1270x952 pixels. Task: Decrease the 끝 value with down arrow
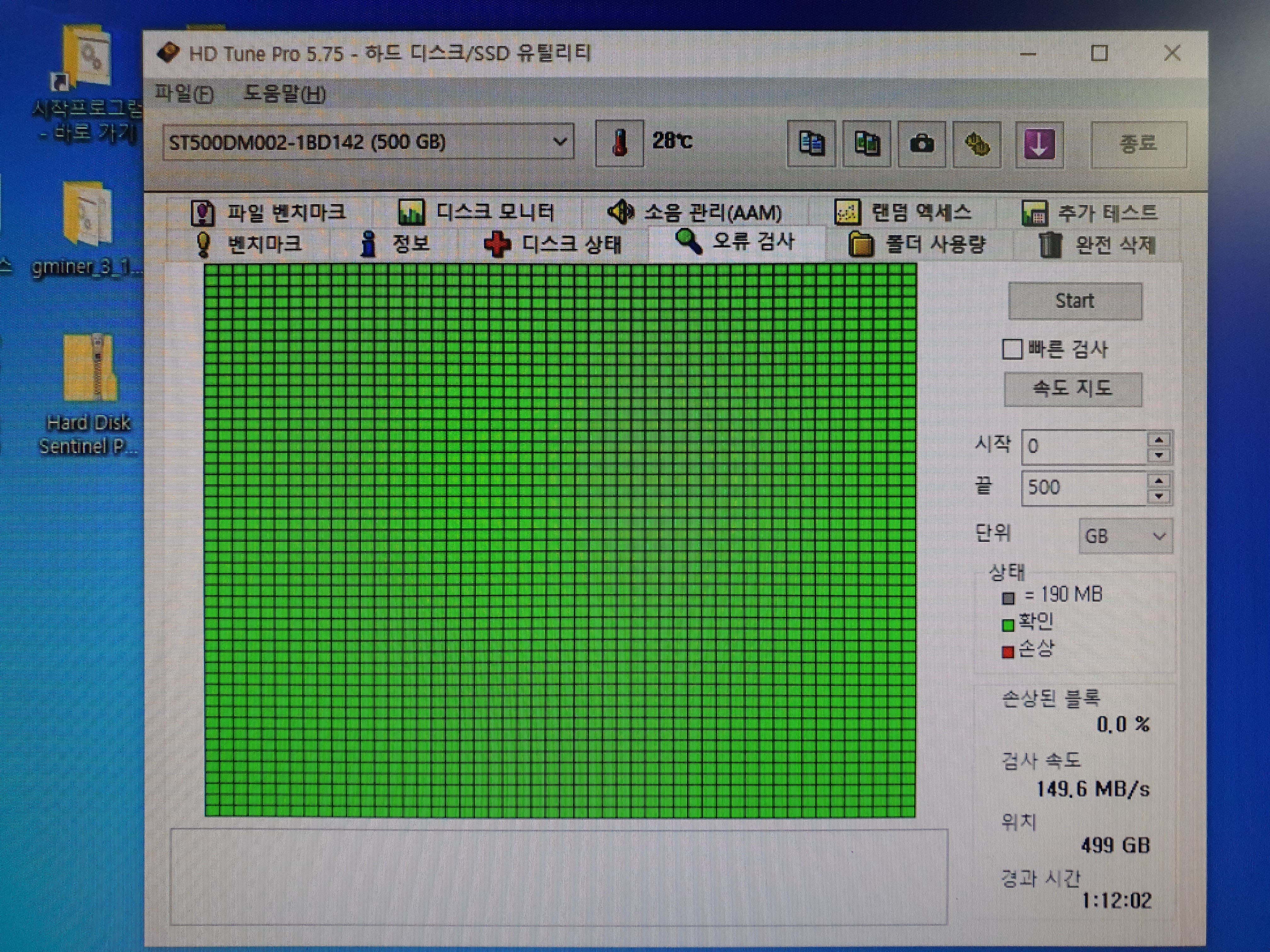(x=1158, y=496)
